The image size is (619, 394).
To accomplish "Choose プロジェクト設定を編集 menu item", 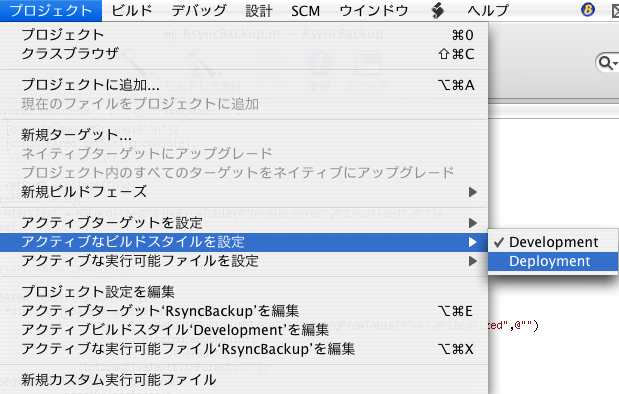I will [x=244, y=292].
